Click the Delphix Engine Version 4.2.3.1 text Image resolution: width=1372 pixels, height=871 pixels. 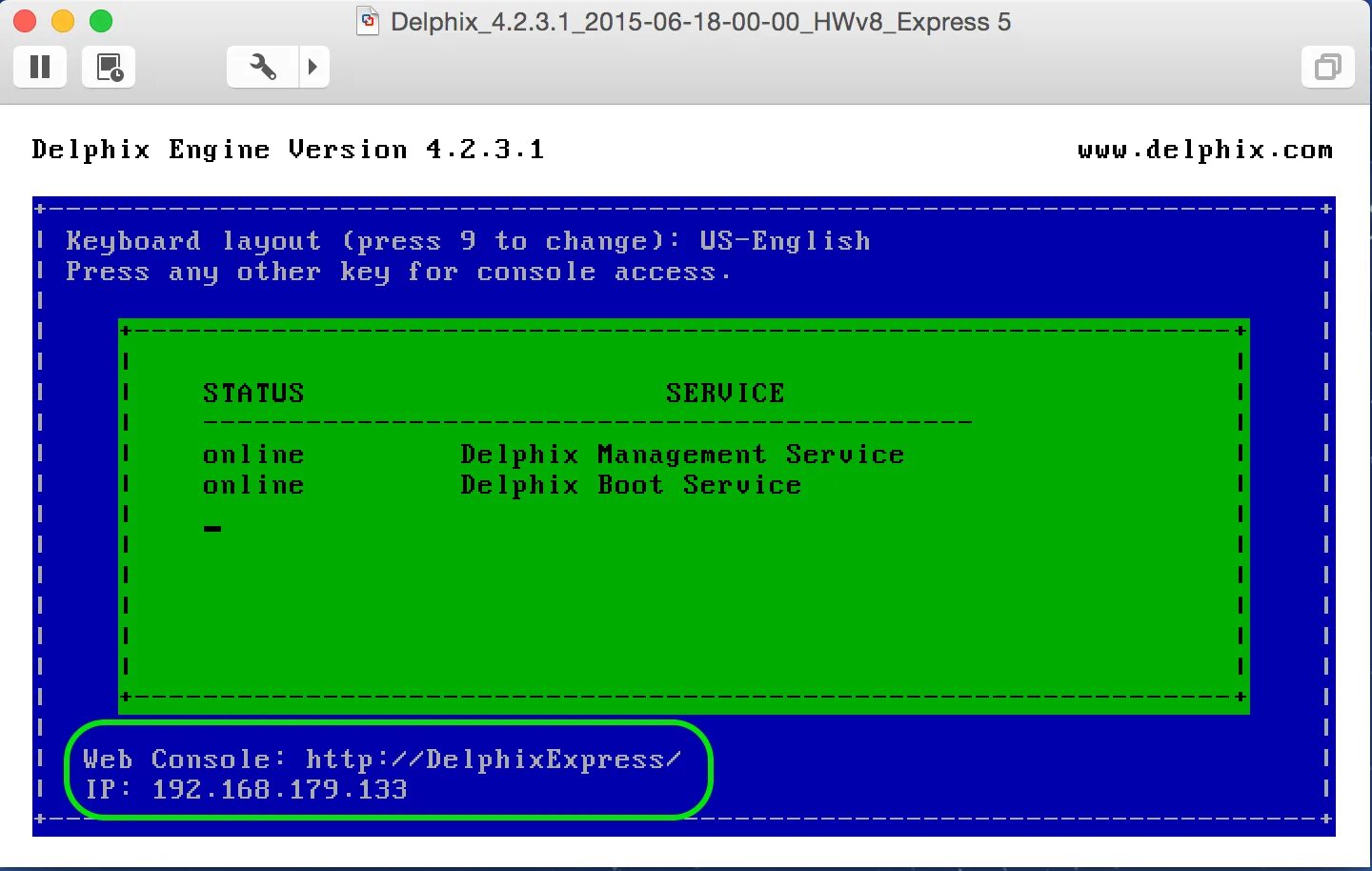288,150
